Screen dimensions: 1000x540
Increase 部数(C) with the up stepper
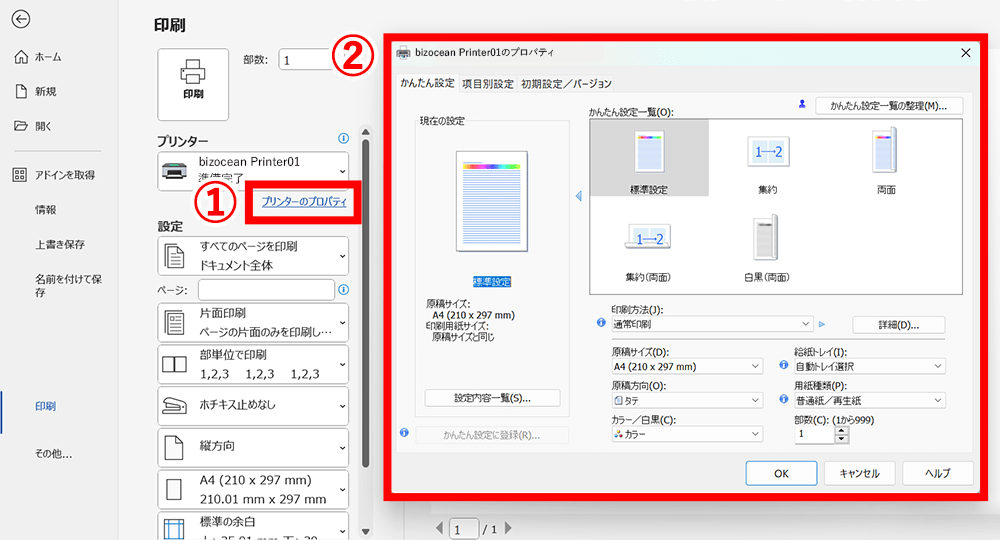[x=842, y=430]
